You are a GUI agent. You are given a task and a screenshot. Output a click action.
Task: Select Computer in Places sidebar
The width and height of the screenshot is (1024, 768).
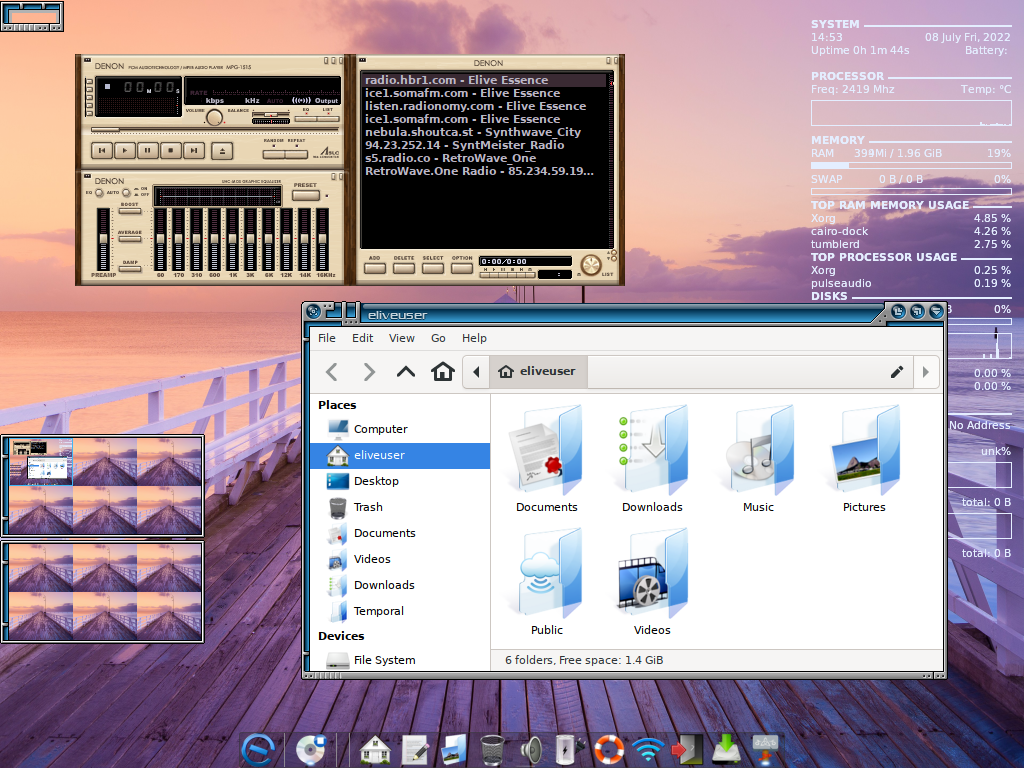400,429
